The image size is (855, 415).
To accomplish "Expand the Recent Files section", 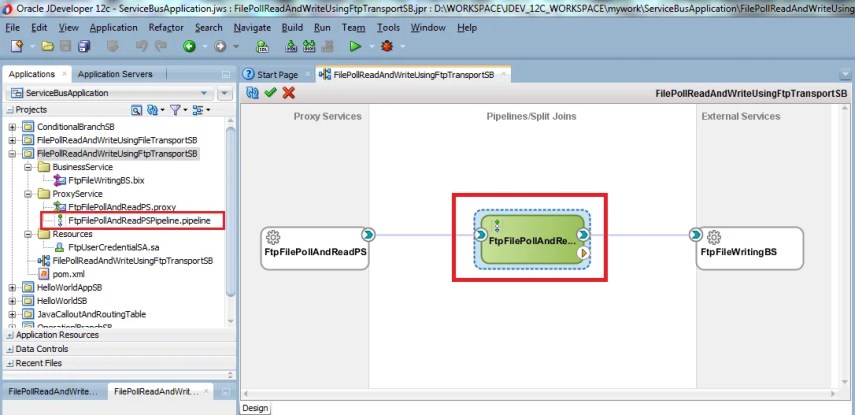I will point(10,363).
